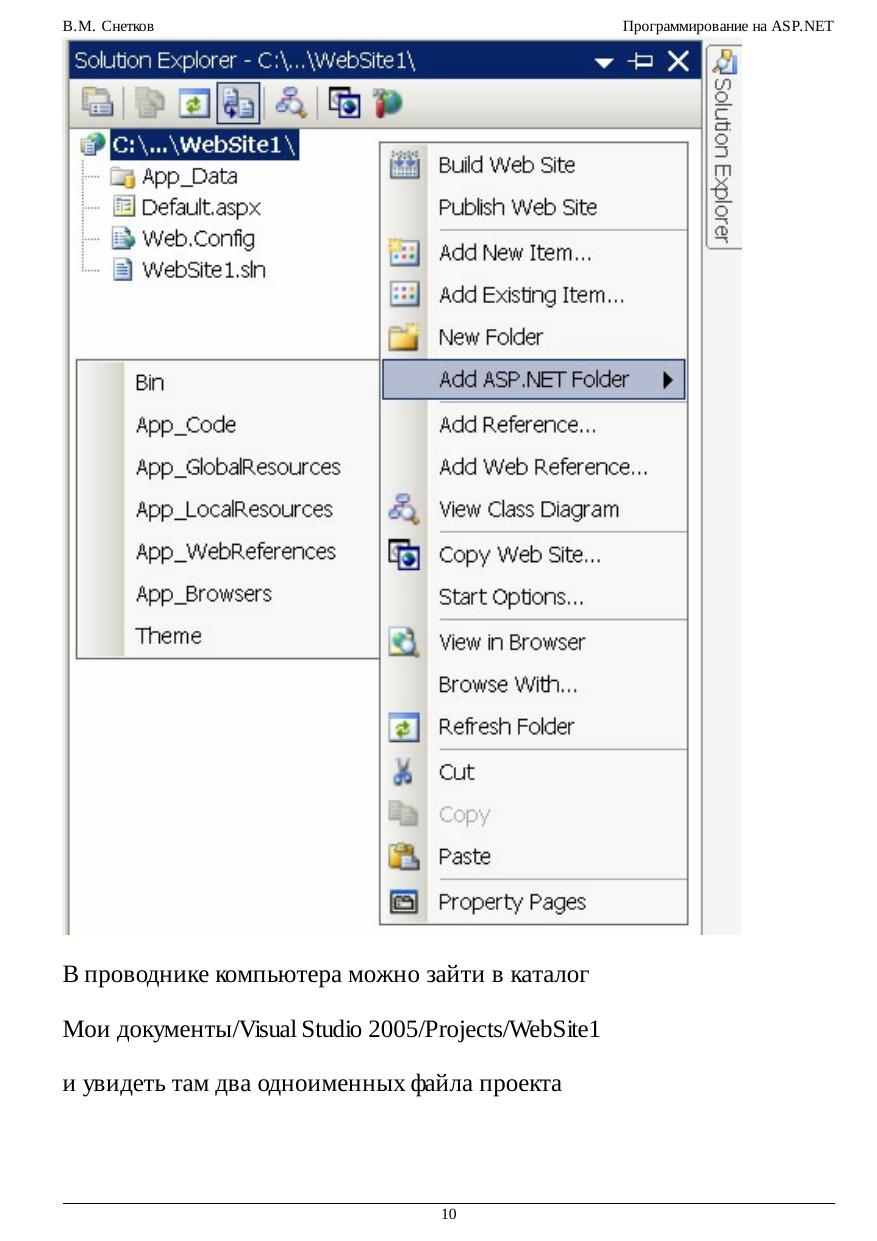Choose Build Web Site from context menu
The width and height of the screenshot is (877, 1241).
click(506, 165)
